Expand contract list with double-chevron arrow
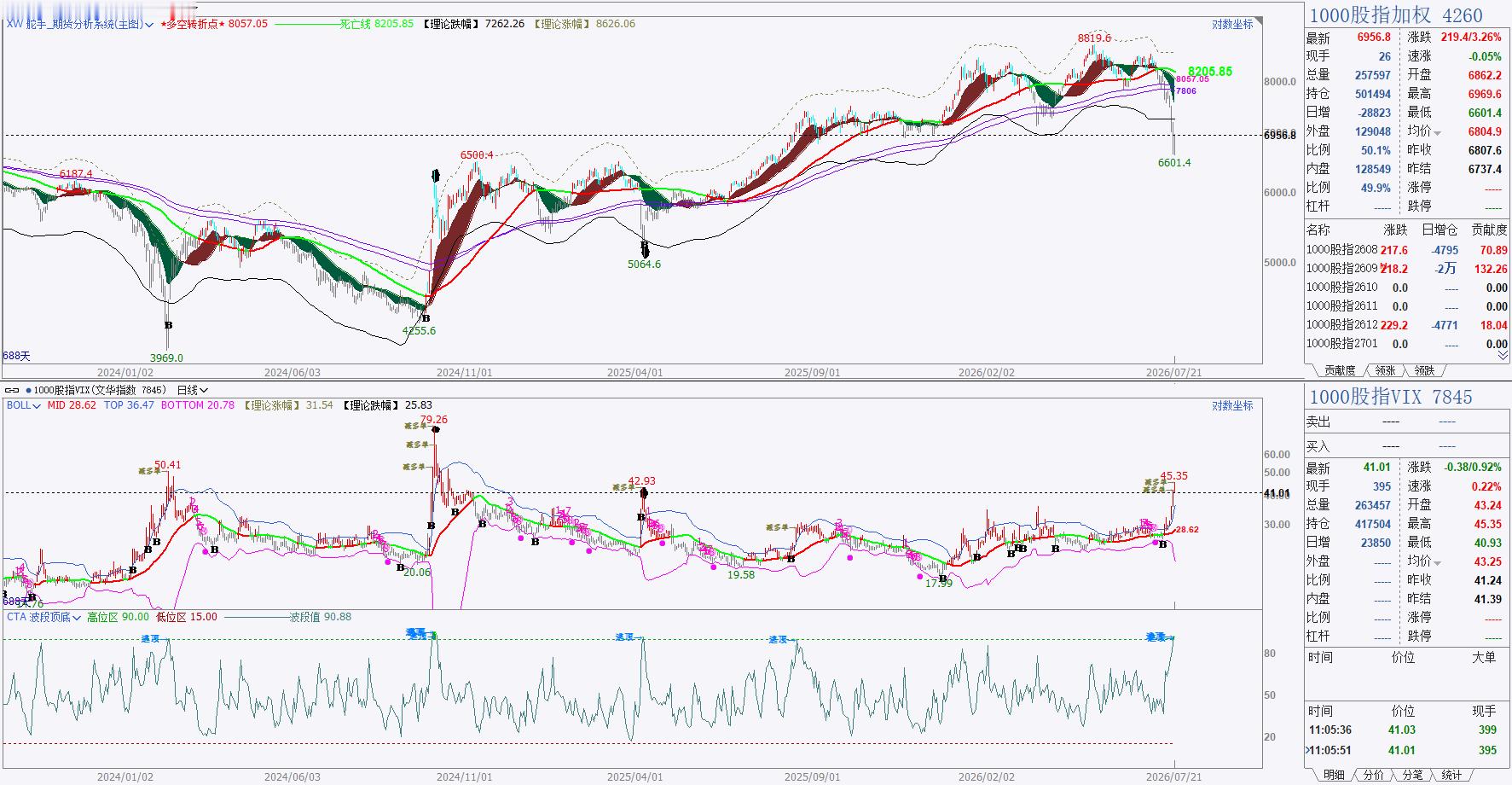1512x785 pixels. 1503,355
